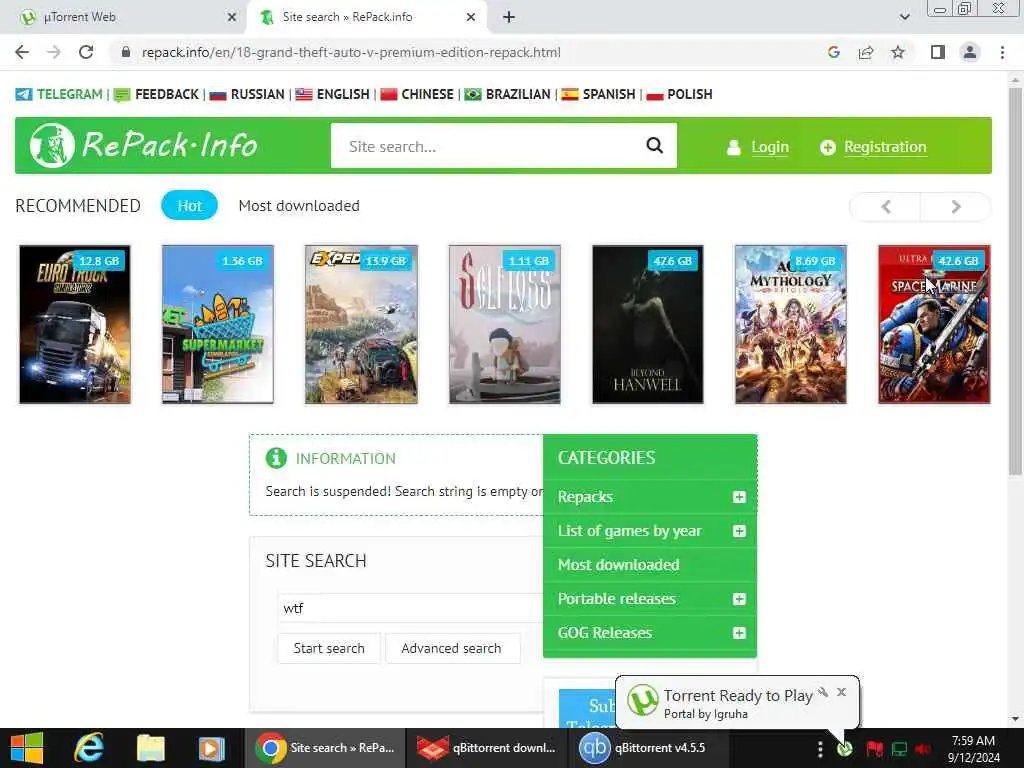Switch to qBittorrent downl... taskbar window
Viewport: 1024px width, 768px height.
click(487, 748)
